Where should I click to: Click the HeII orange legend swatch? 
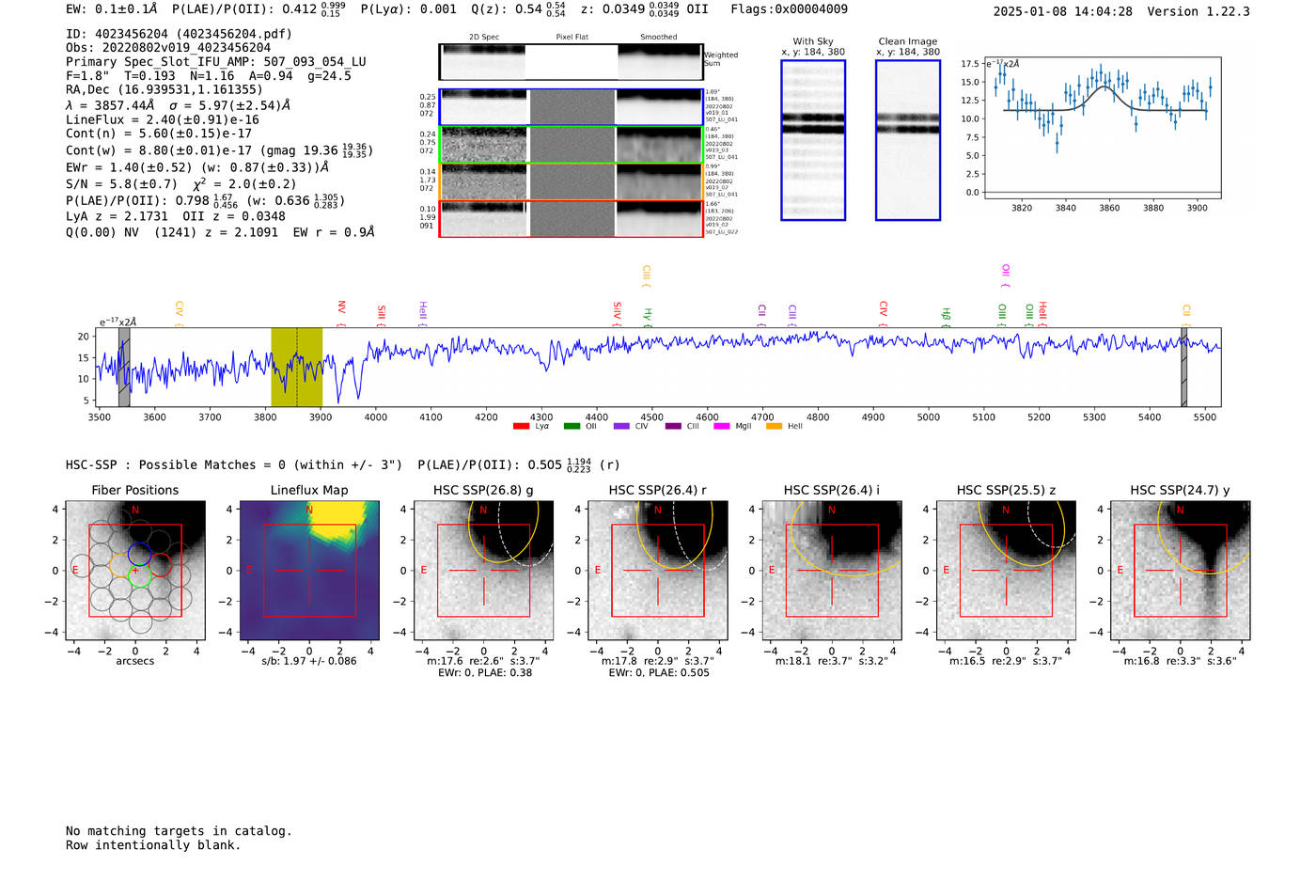tap(775, 426)
